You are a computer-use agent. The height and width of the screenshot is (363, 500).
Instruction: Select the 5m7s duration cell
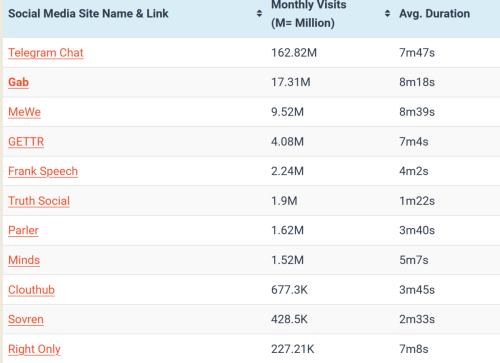[x=414, y=260]
